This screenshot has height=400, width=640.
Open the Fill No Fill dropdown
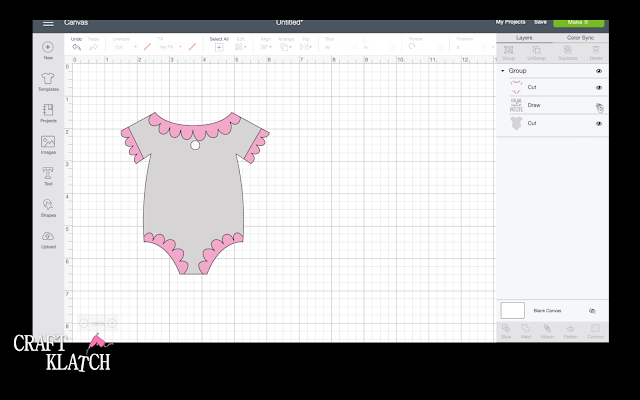pos(171,47)
